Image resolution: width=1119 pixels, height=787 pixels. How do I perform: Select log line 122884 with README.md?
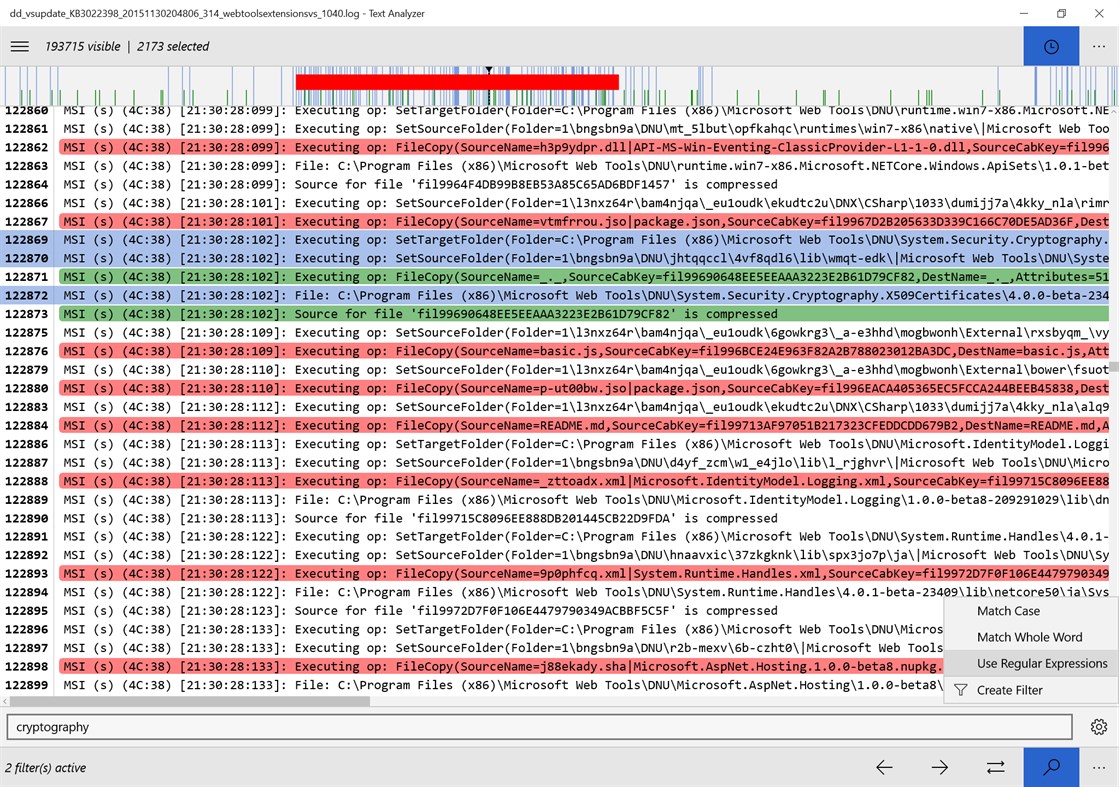[557, 425]
